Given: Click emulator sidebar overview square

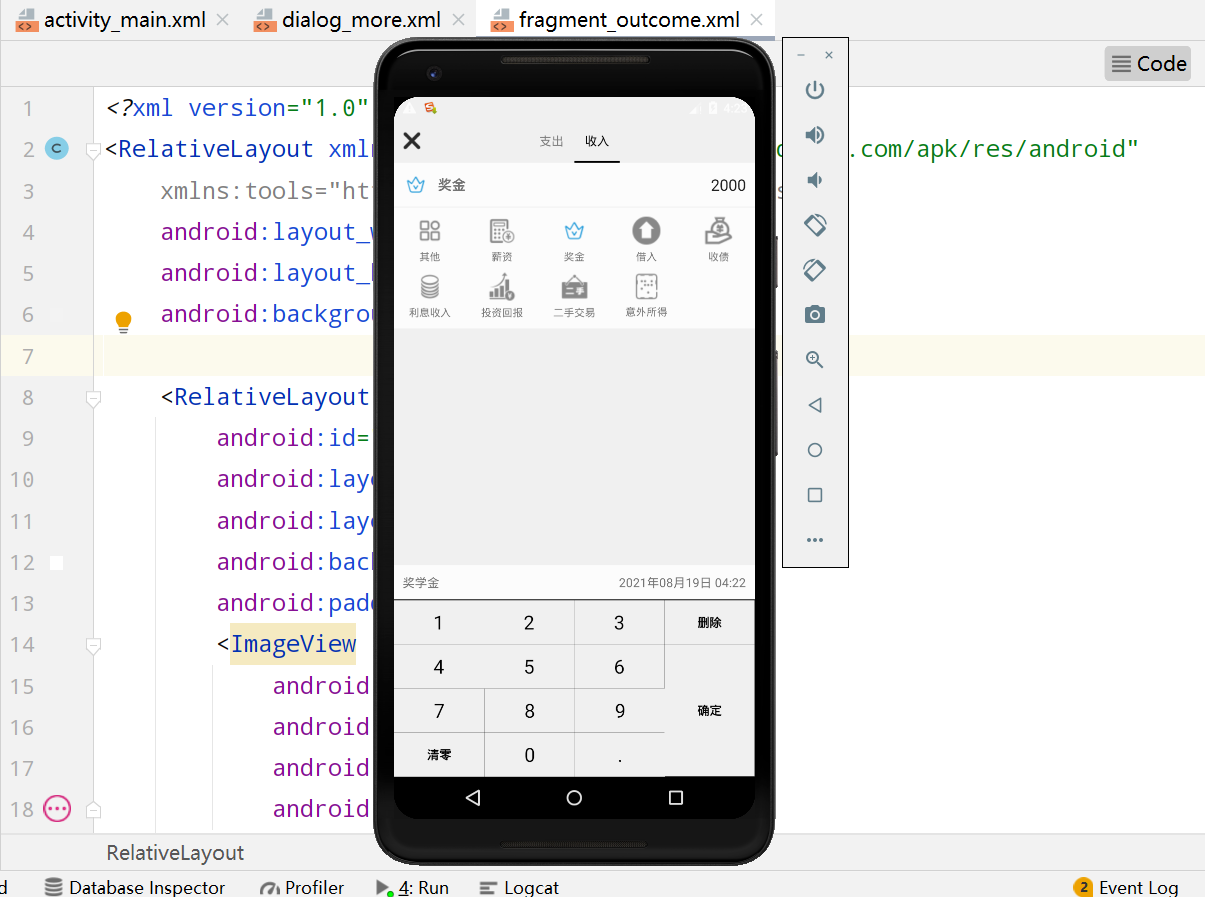Looking at the screenshot, I should (815, 495).
